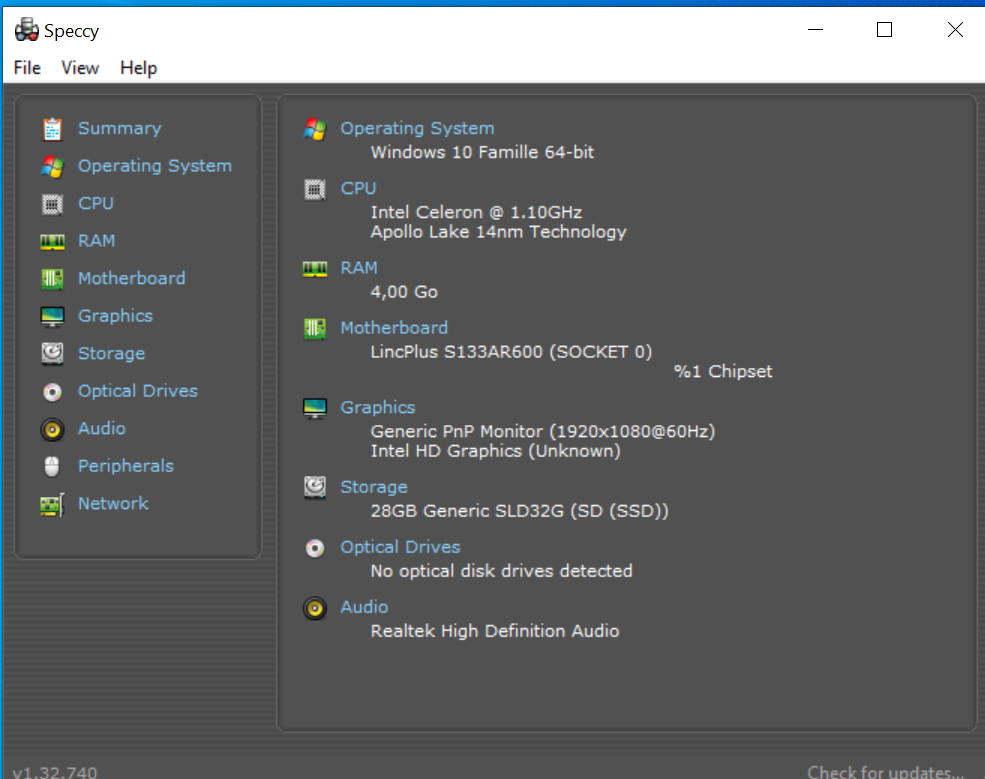Select Summary in the sidebar
Image resolution: width=985 pixels, height=779 pixels.
tap(119, 128)
